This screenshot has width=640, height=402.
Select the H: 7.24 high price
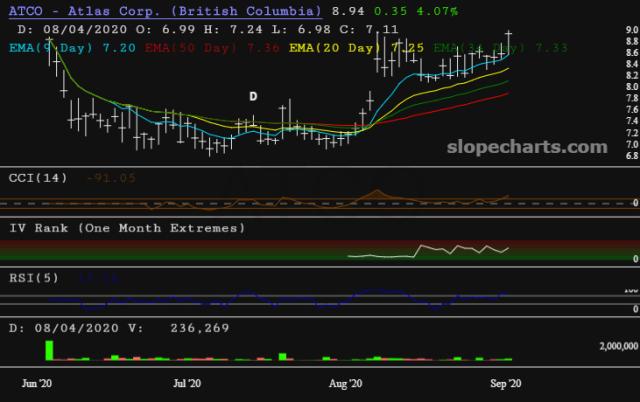tap(233, 29)
